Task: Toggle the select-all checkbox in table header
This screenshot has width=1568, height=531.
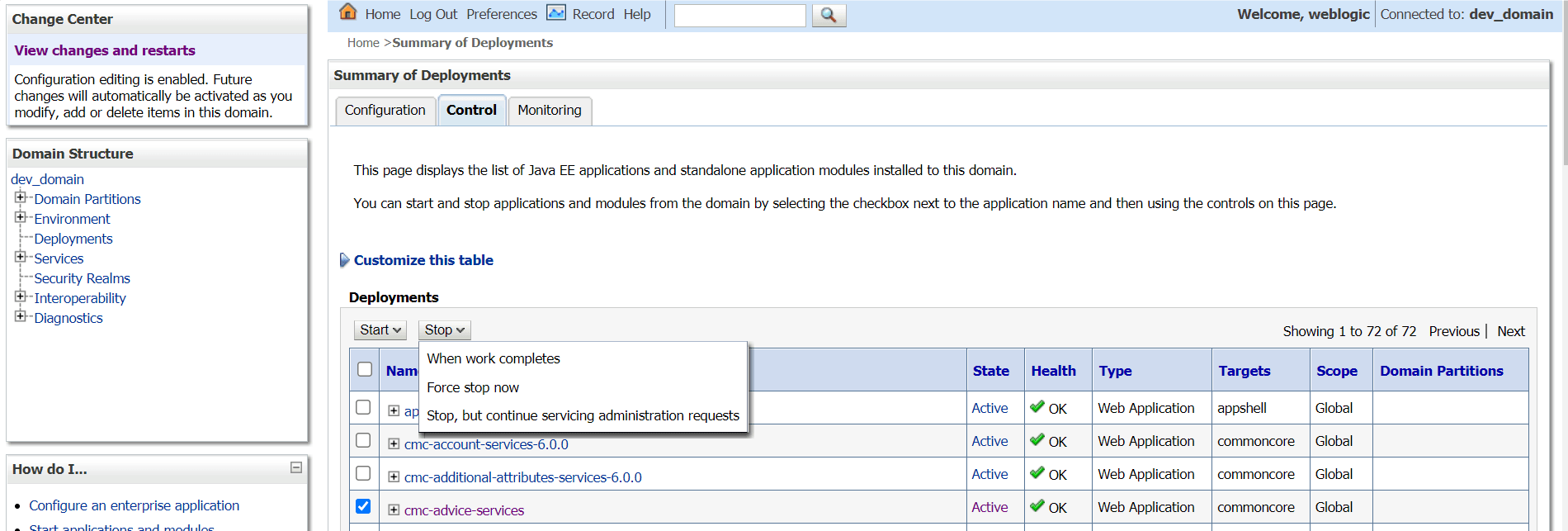Action: 365,369
